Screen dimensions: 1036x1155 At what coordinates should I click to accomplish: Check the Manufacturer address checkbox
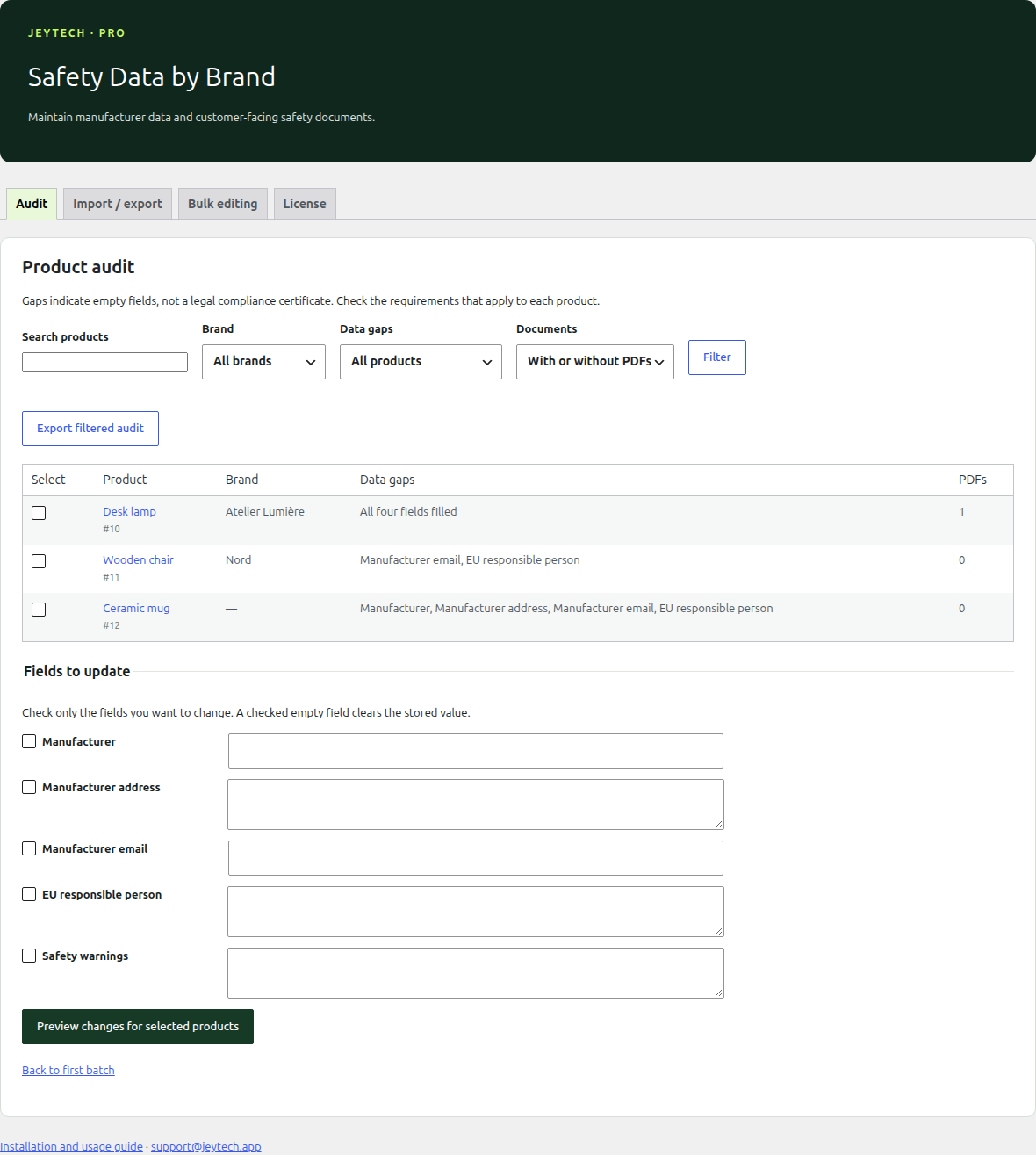[29, 787]
